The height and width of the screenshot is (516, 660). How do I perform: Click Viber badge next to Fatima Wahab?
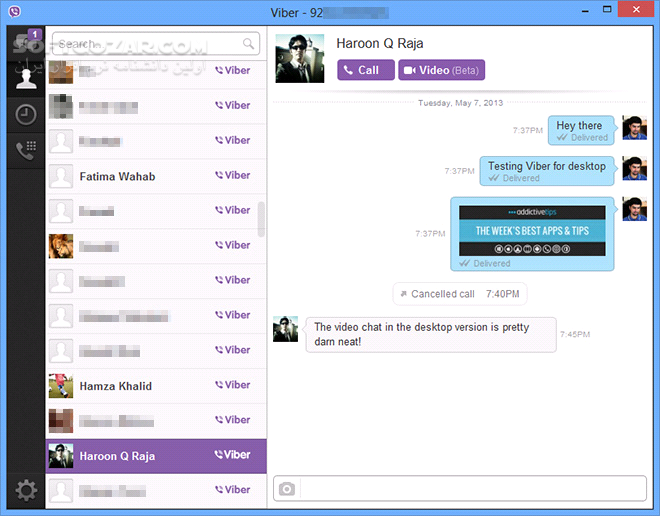click(x=233, y=175)
